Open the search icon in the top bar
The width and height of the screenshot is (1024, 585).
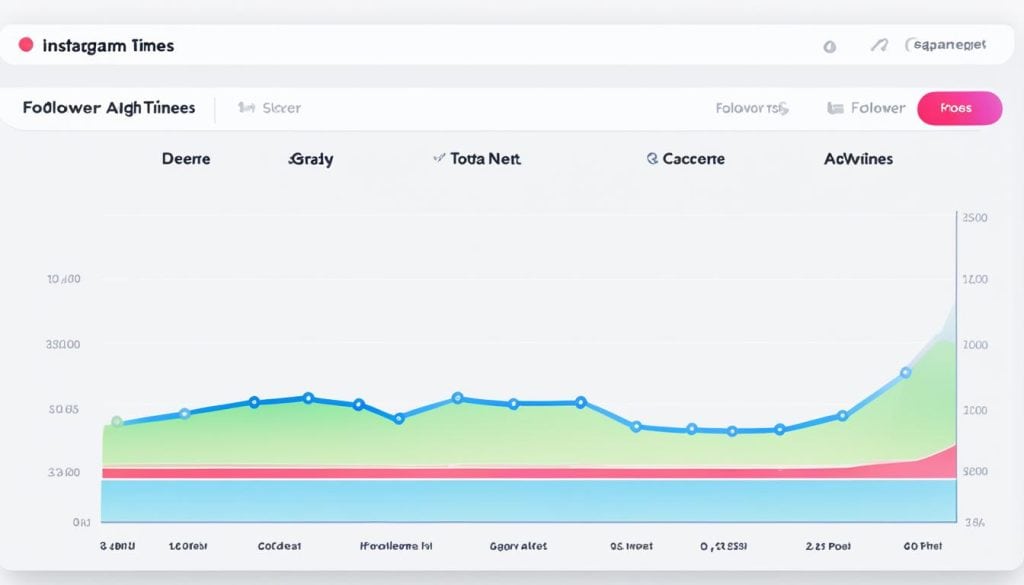(x=830, y=47)
